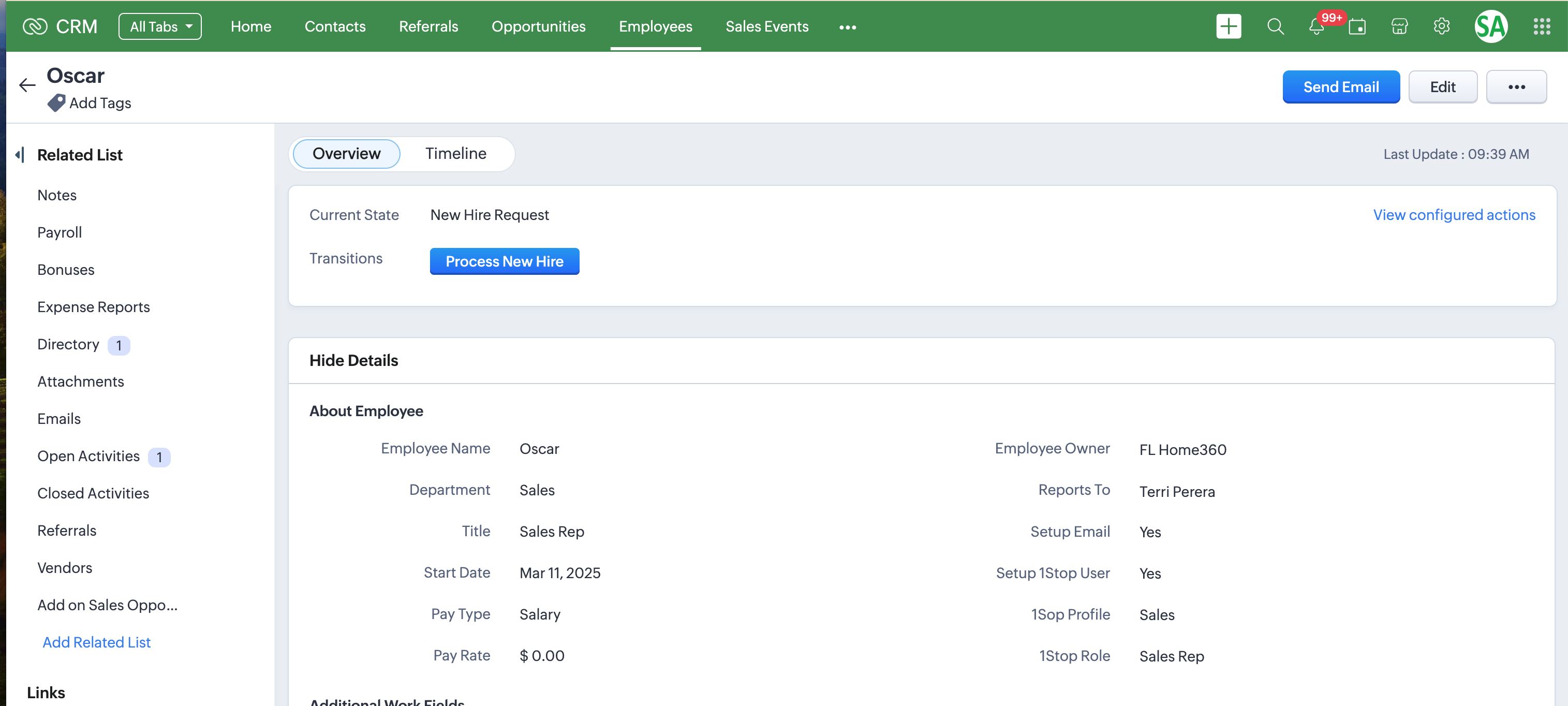Click the back arrow beside Oscar
Image resolution: width=1568 pixels, height=706 pixels.
click(27, 85)
